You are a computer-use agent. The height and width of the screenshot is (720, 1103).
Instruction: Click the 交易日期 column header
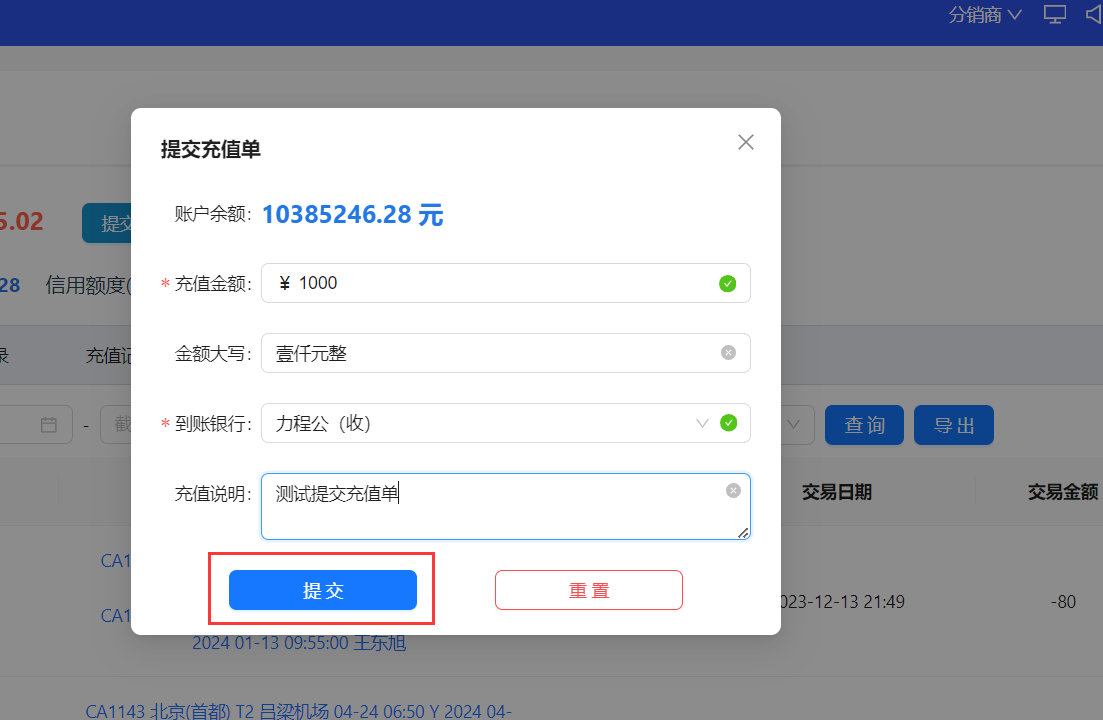point(837,491)
